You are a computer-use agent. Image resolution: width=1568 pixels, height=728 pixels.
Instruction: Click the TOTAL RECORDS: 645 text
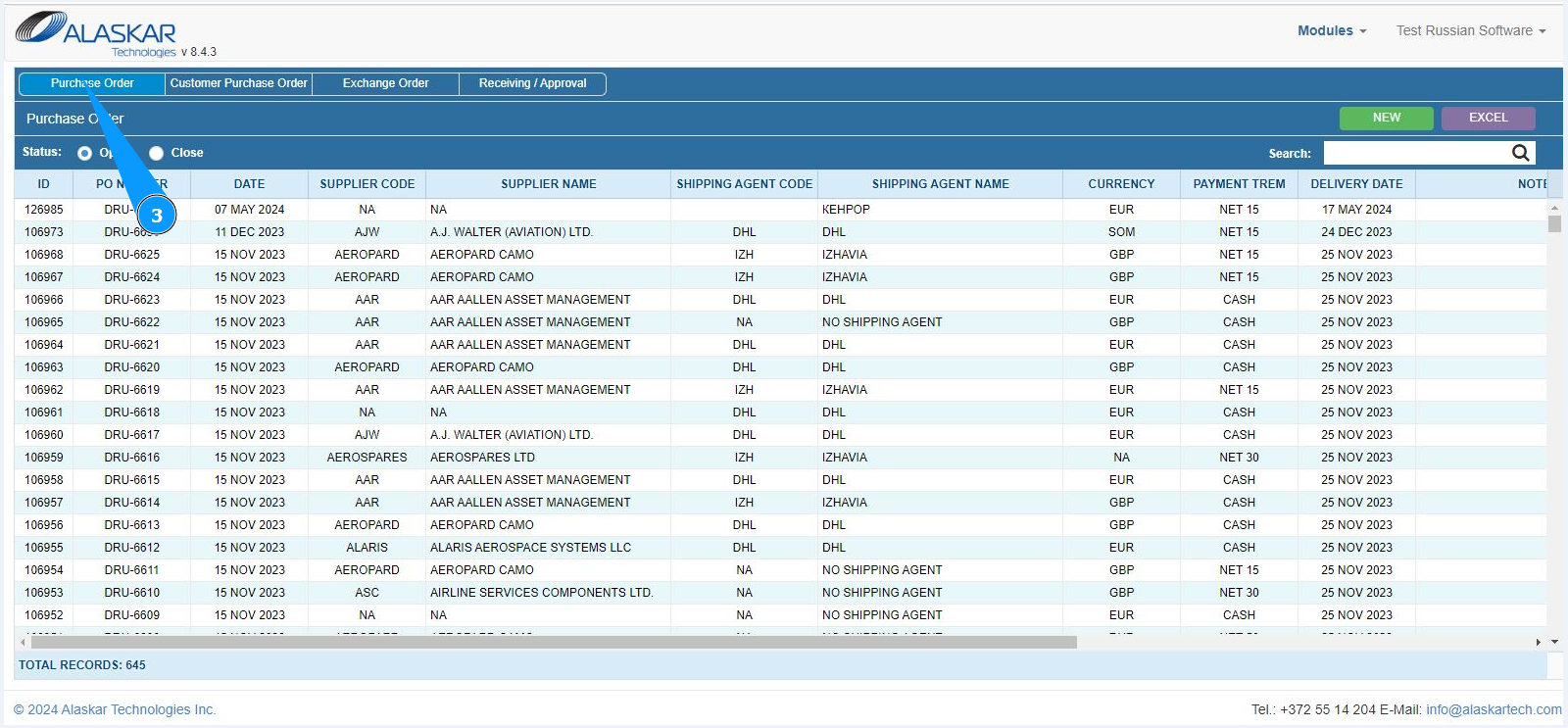click(x=82, y=665)
